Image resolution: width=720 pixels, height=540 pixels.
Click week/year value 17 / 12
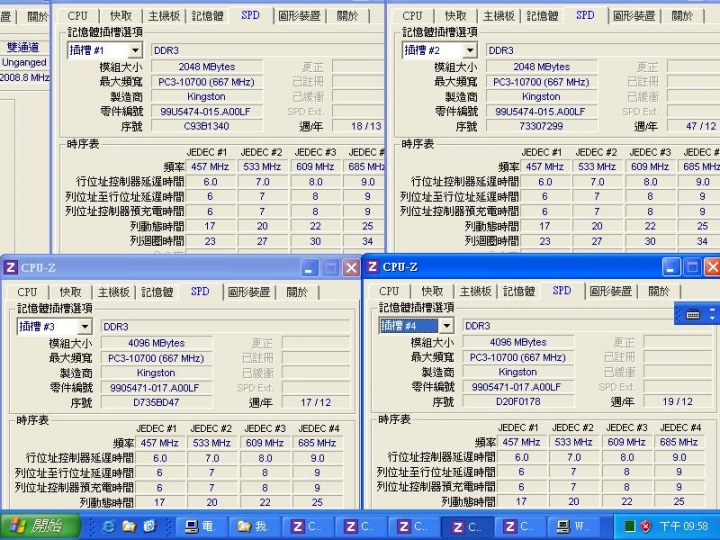[x=315, y=403]
